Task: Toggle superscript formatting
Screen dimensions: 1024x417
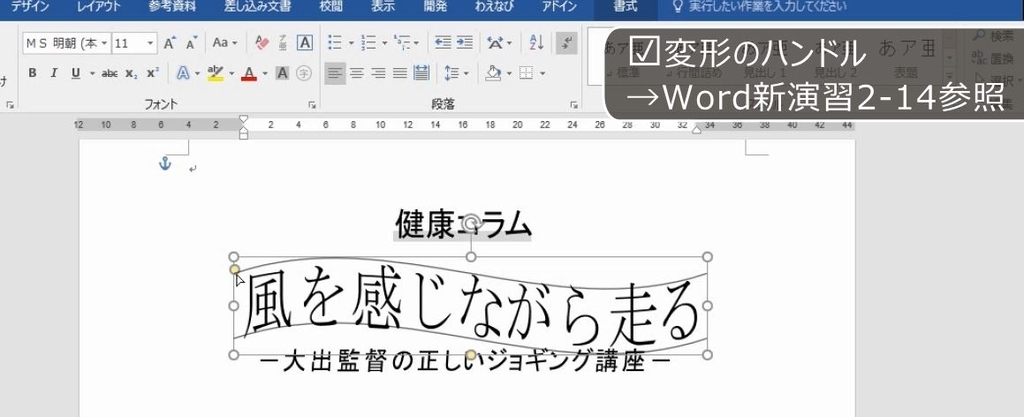Action: click(152, 73)
